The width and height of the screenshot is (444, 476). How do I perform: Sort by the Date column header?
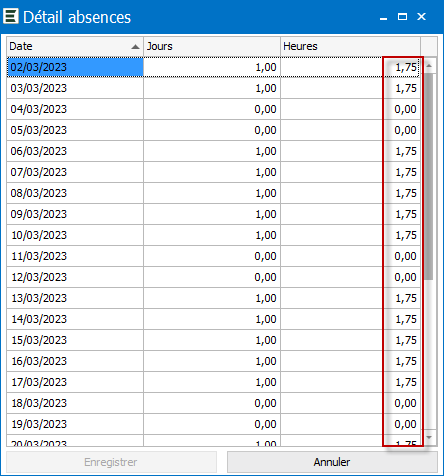click(x=75, y=46)
